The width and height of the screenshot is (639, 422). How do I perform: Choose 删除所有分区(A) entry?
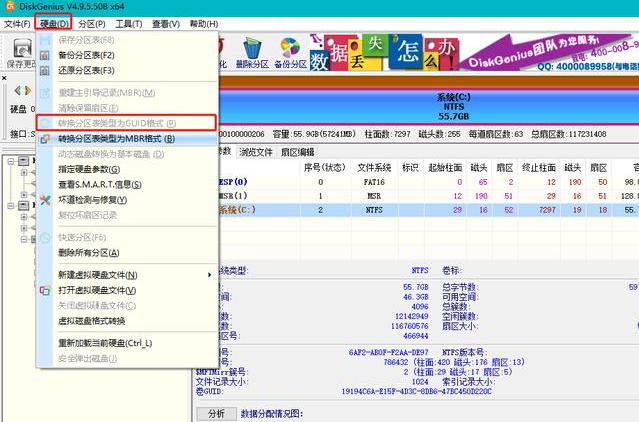pos(126,253)
